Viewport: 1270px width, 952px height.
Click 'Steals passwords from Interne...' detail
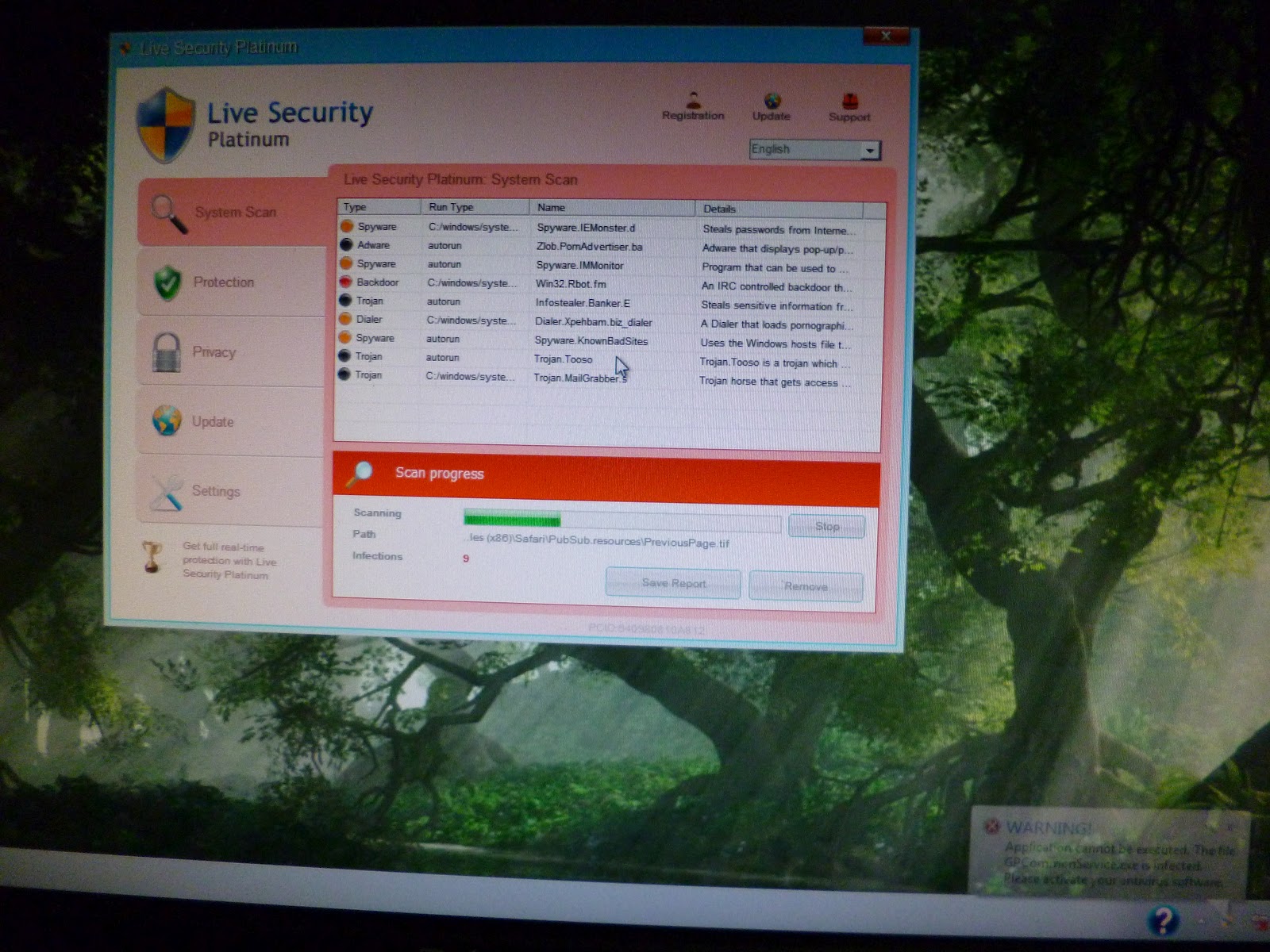point(779,230)
